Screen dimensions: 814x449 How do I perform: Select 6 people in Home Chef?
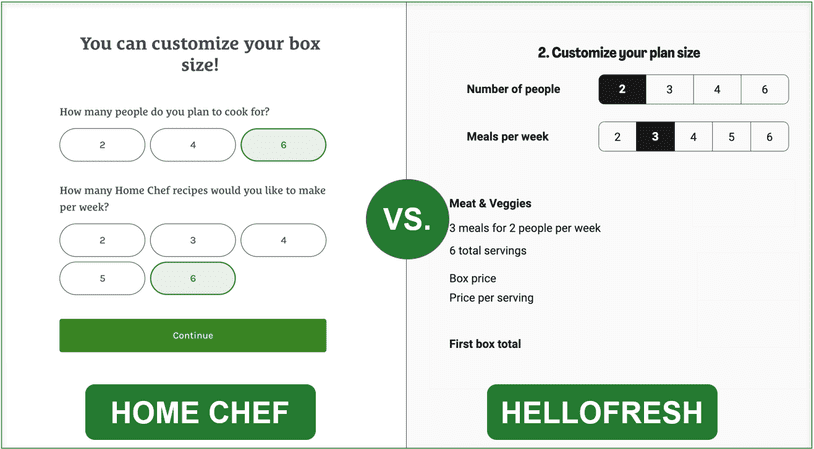(283, 145)
